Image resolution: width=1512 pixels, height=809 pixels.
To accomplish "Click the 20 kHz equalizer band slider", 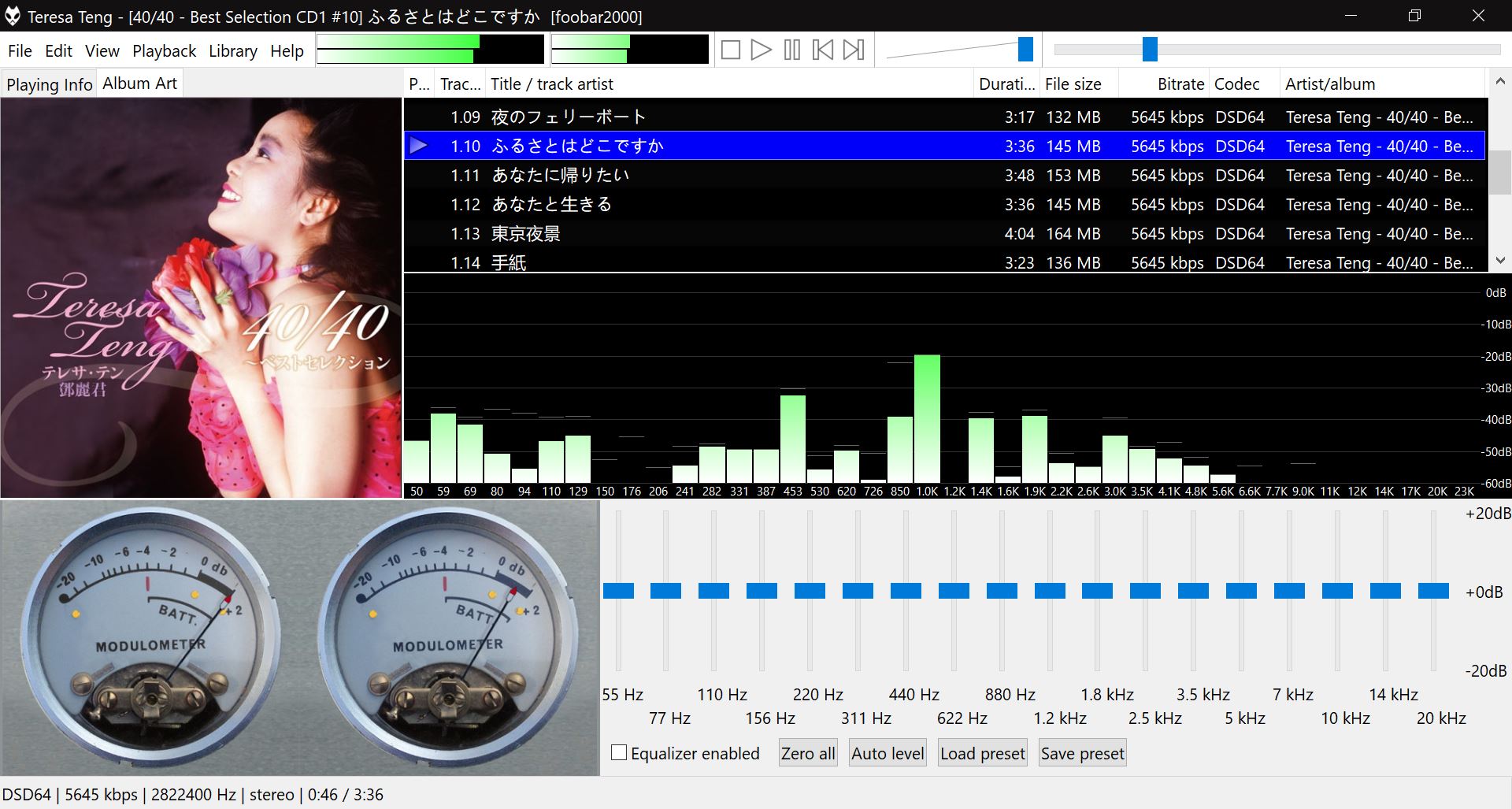I will [1433, 591].
